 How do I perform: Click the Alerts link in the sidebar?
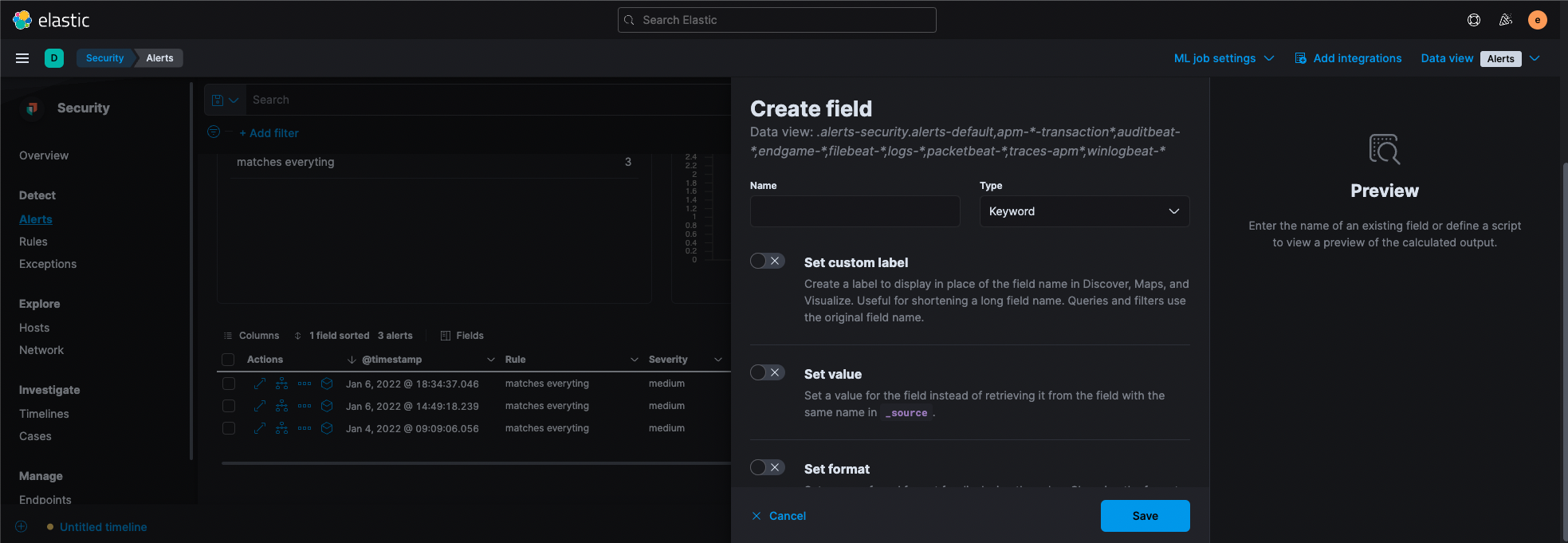36,219
